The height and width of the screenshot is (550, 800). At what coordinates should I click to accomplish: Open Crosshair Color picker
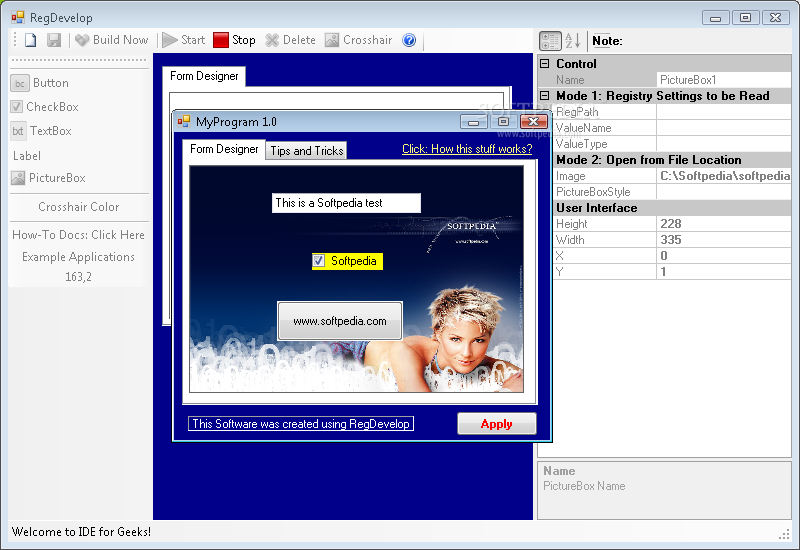coord(79,207)
